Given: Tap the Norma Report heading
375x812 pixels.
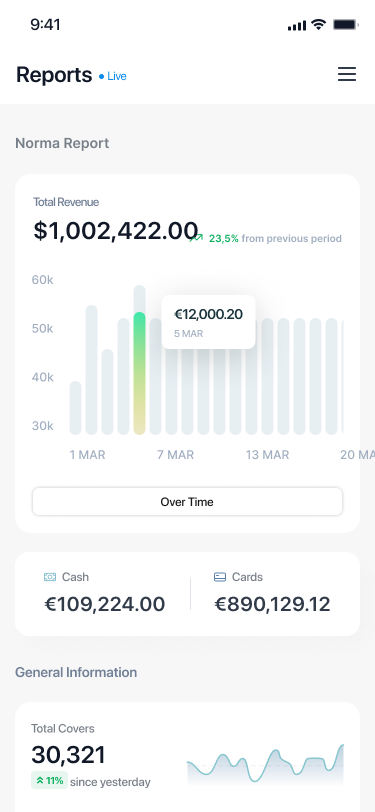Looking at the screenshot, I should coord(62,143).
